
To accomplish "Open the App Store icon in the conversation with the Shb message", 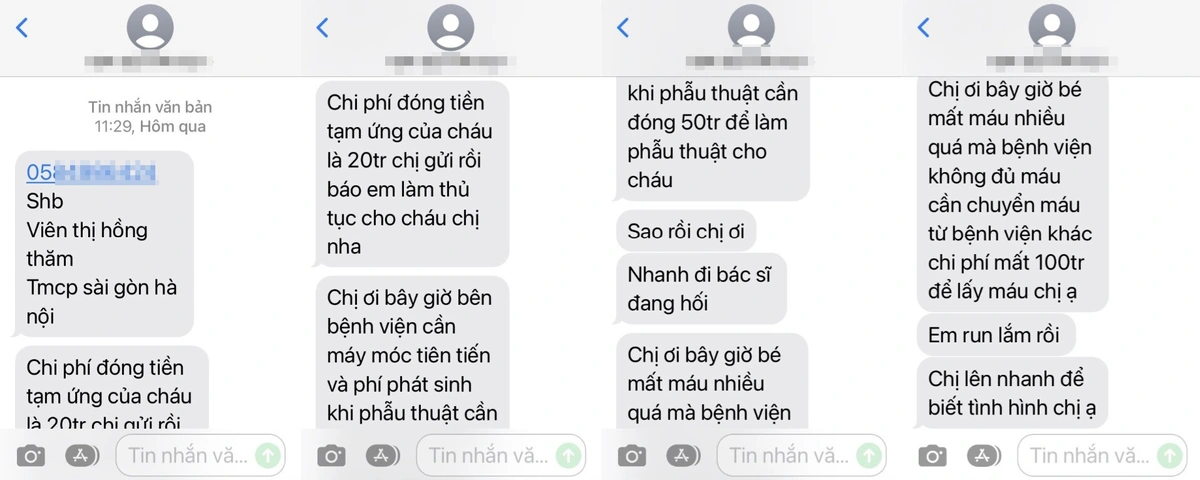I will click(81, 456).
